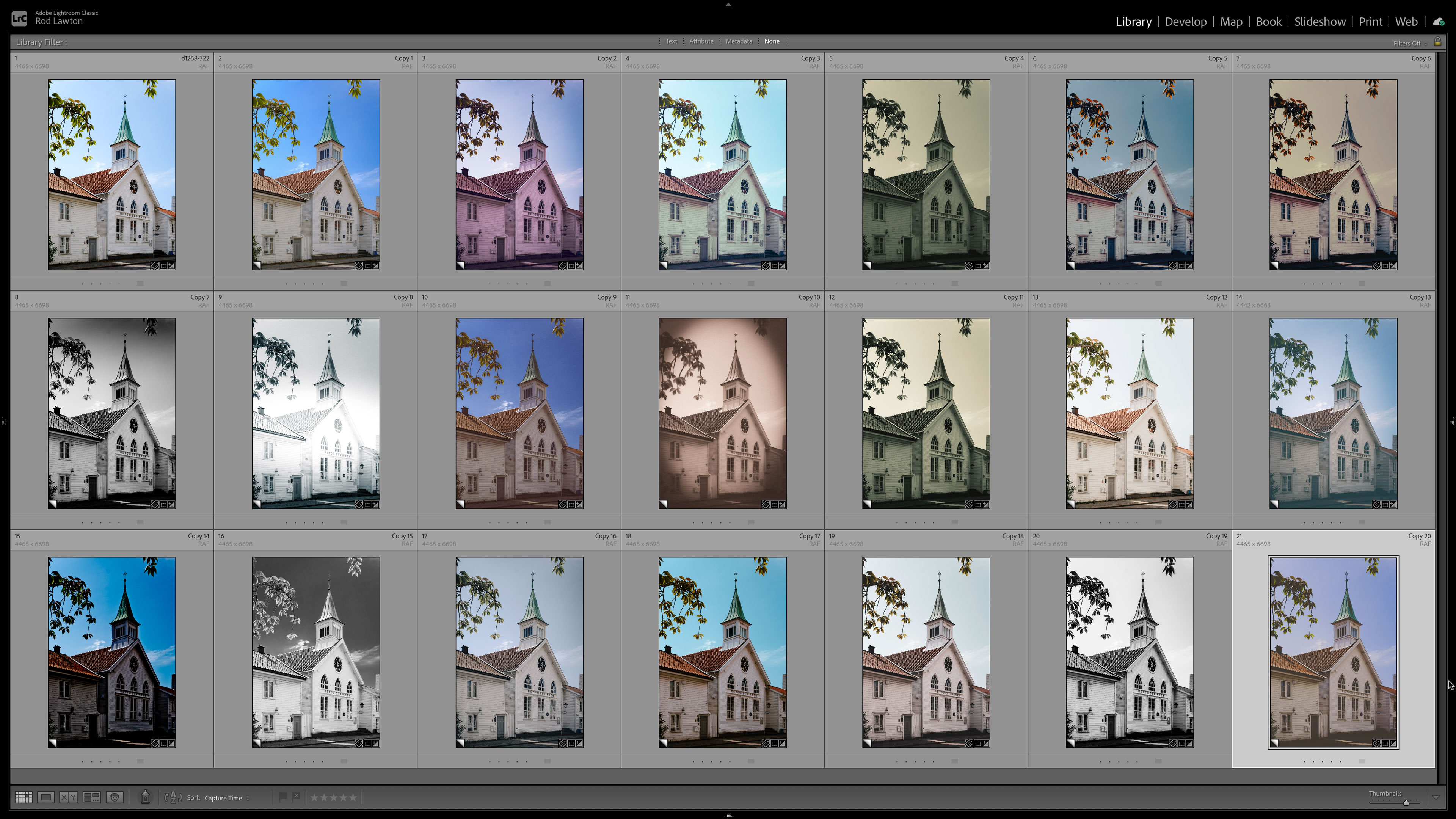Adjust the Thumbnails size slider

click(1407, 804)
